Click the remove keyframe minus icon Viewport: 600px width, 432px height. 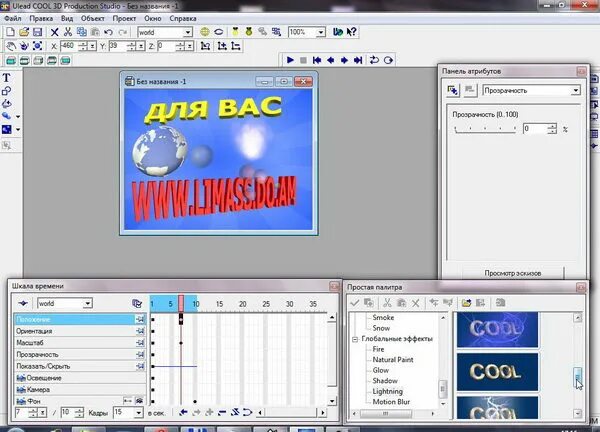(x=222, y=412)
